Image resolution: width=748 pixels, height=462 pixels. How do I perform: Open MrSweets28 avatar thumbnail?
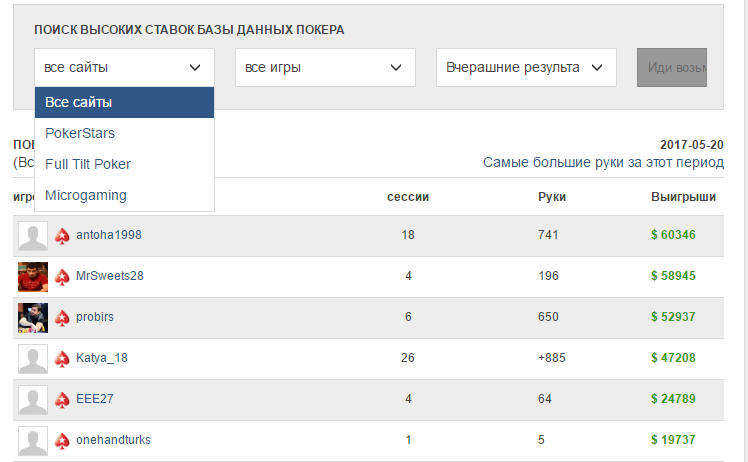[33, 276]
